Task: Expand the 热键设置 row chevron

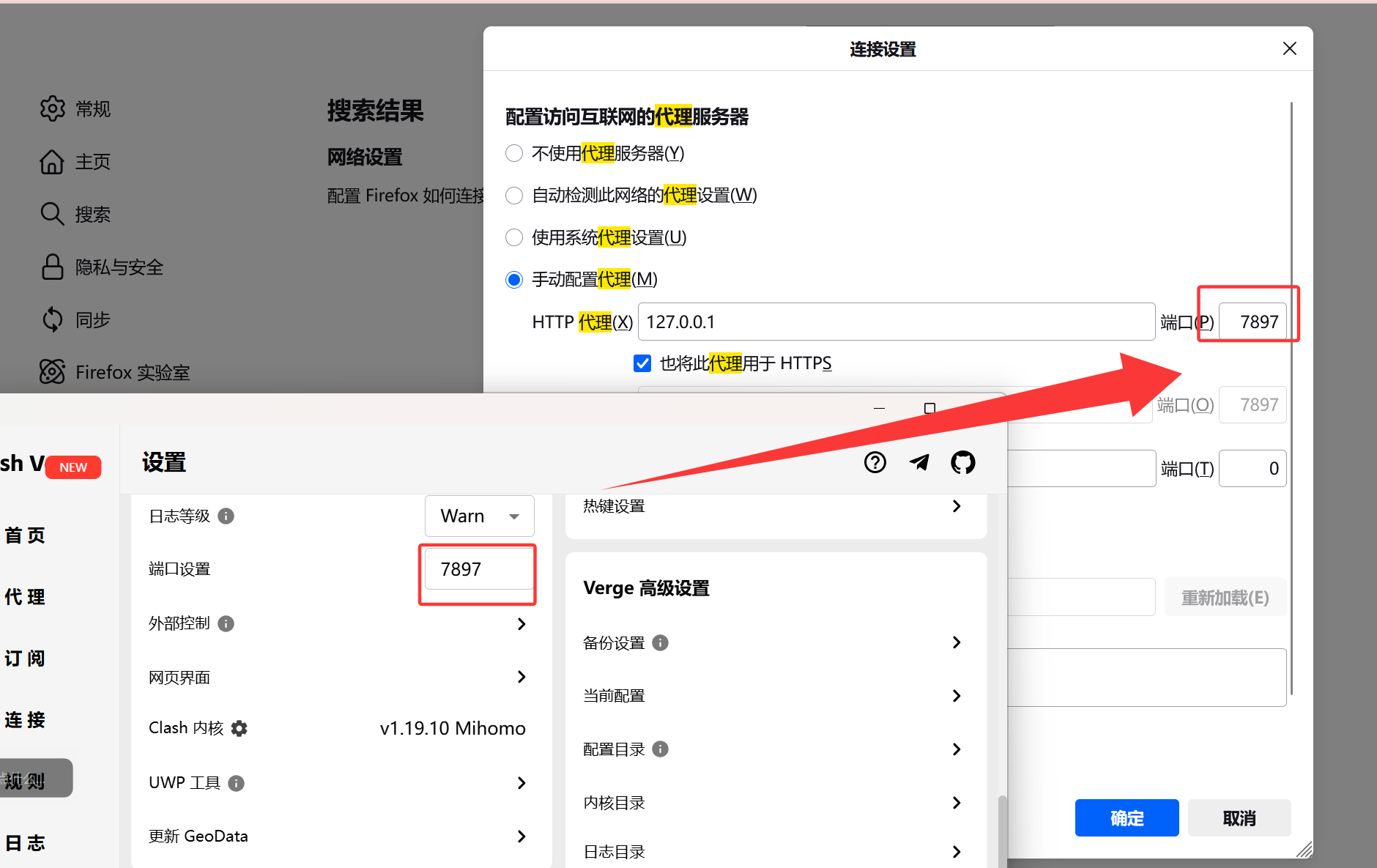Action: [957, 506]
